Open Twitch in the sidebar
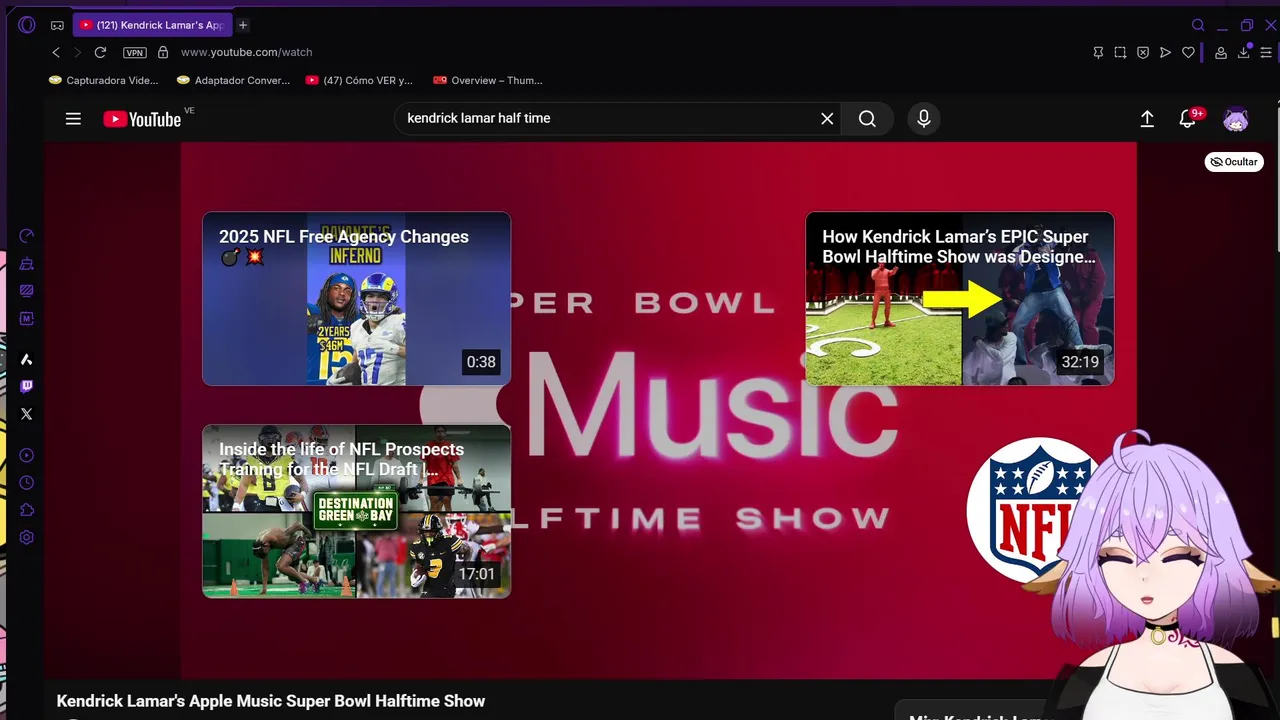This screenshot has width=1280, height=720. point(27,386)
